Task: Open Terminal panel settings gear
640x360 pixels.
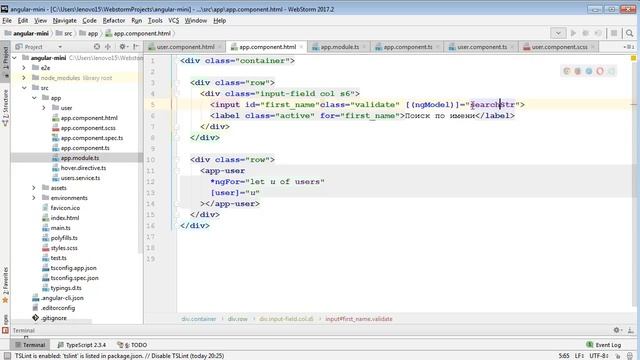Action: pyautogui.click(x=617, y=330)
